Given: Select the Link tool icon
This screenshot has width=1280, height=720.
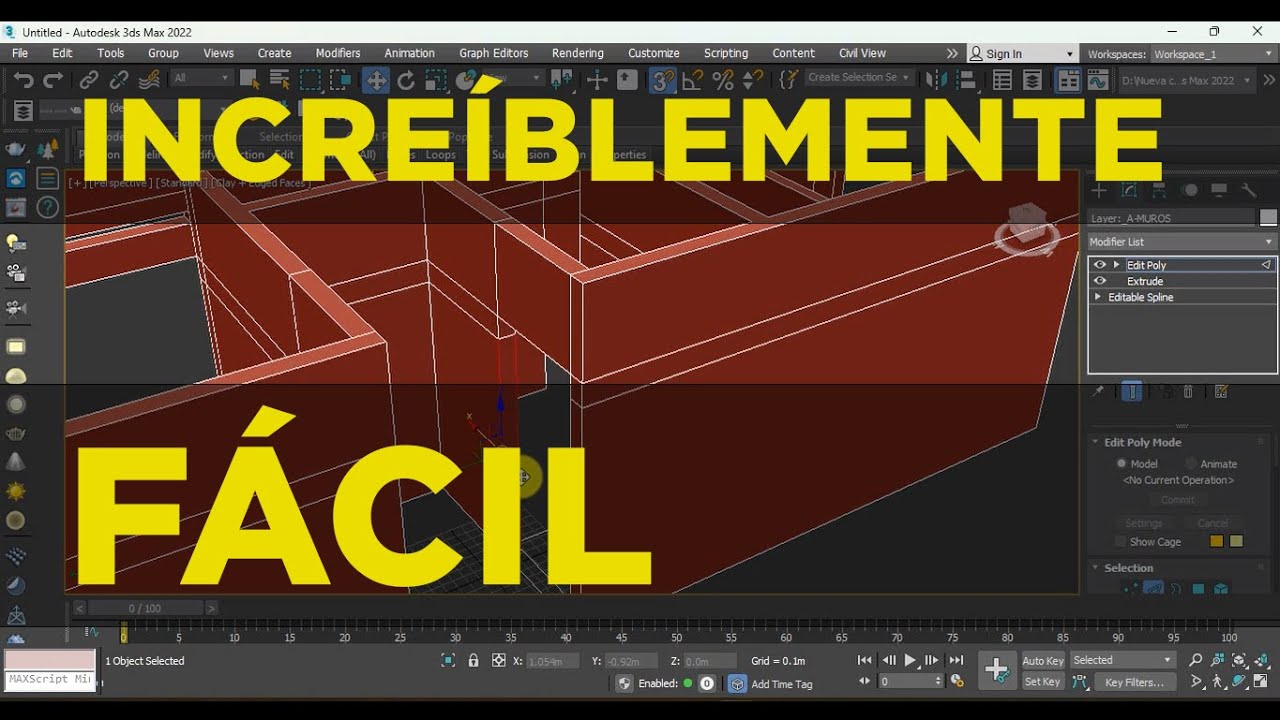Looking at the screenshot, I should 89,81.
